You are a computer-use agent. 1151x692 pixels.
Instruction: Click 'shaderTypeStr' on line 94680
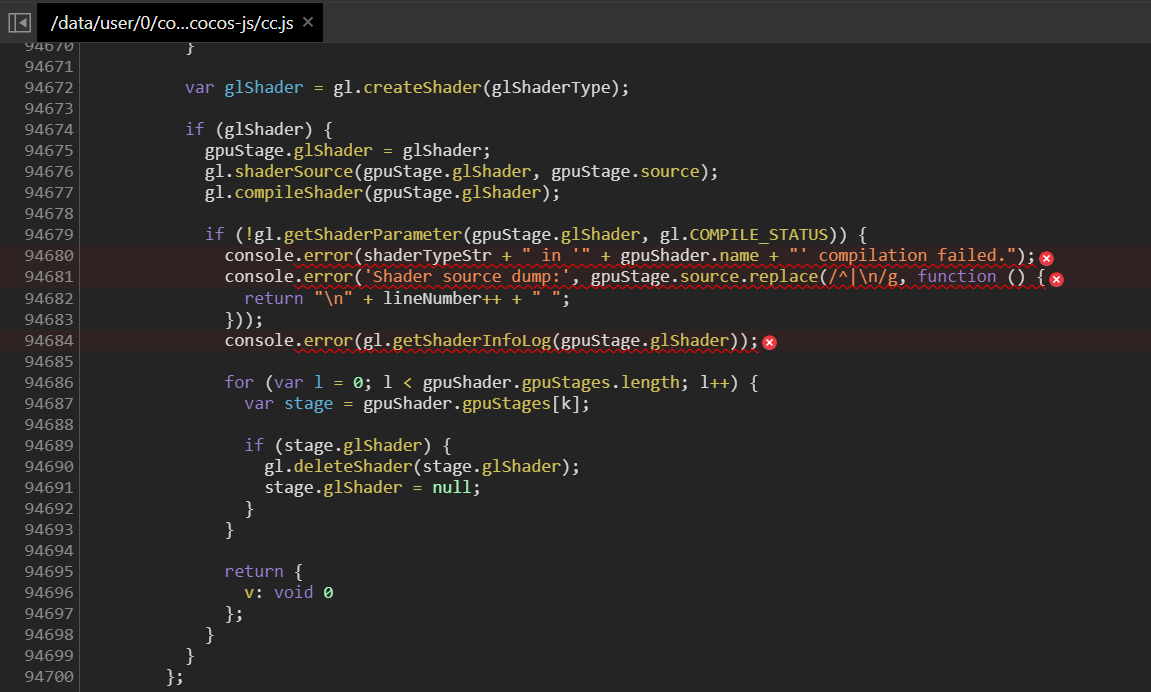427,255
